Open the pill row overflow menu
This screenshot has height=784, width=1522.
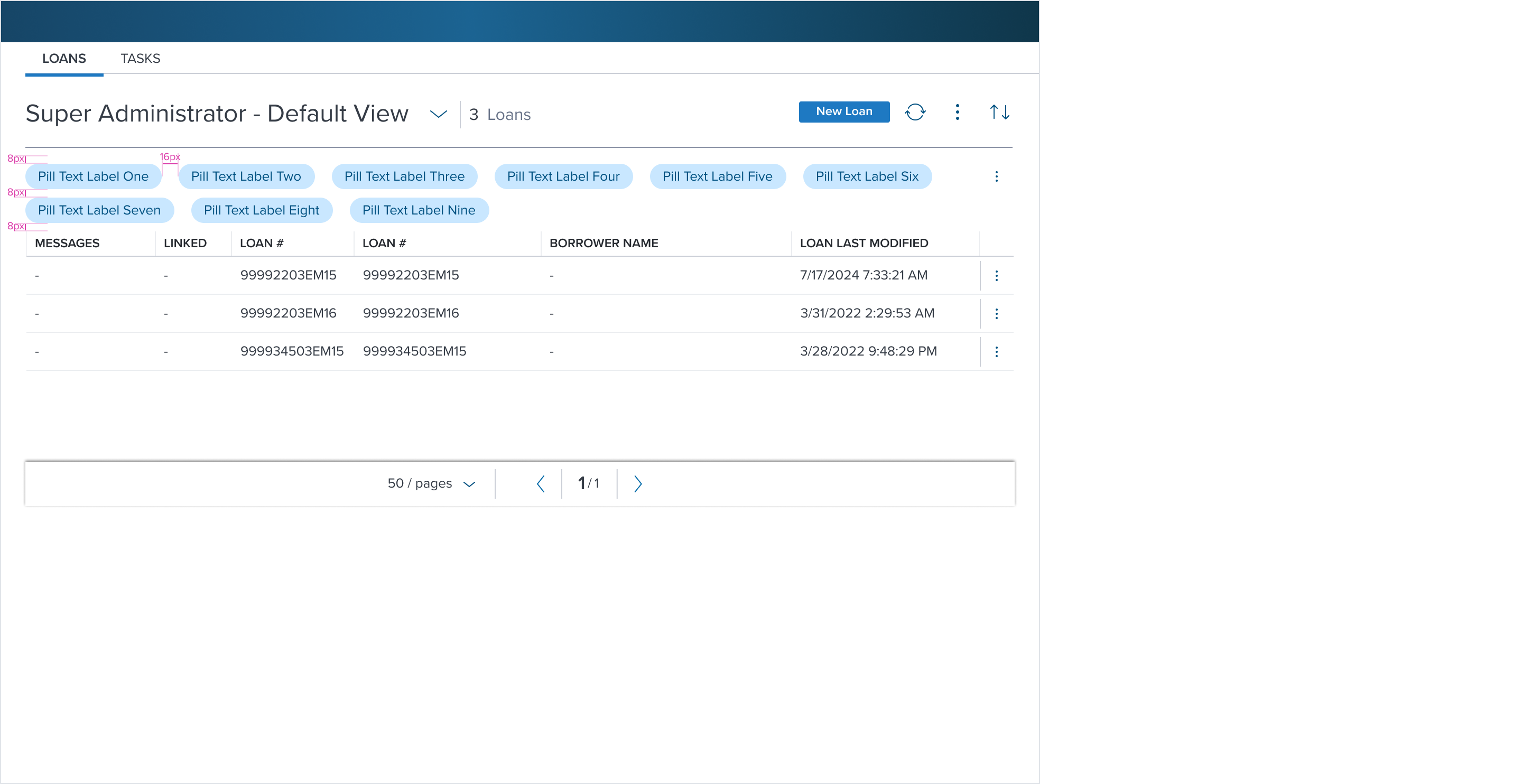[x=996, y=176]
